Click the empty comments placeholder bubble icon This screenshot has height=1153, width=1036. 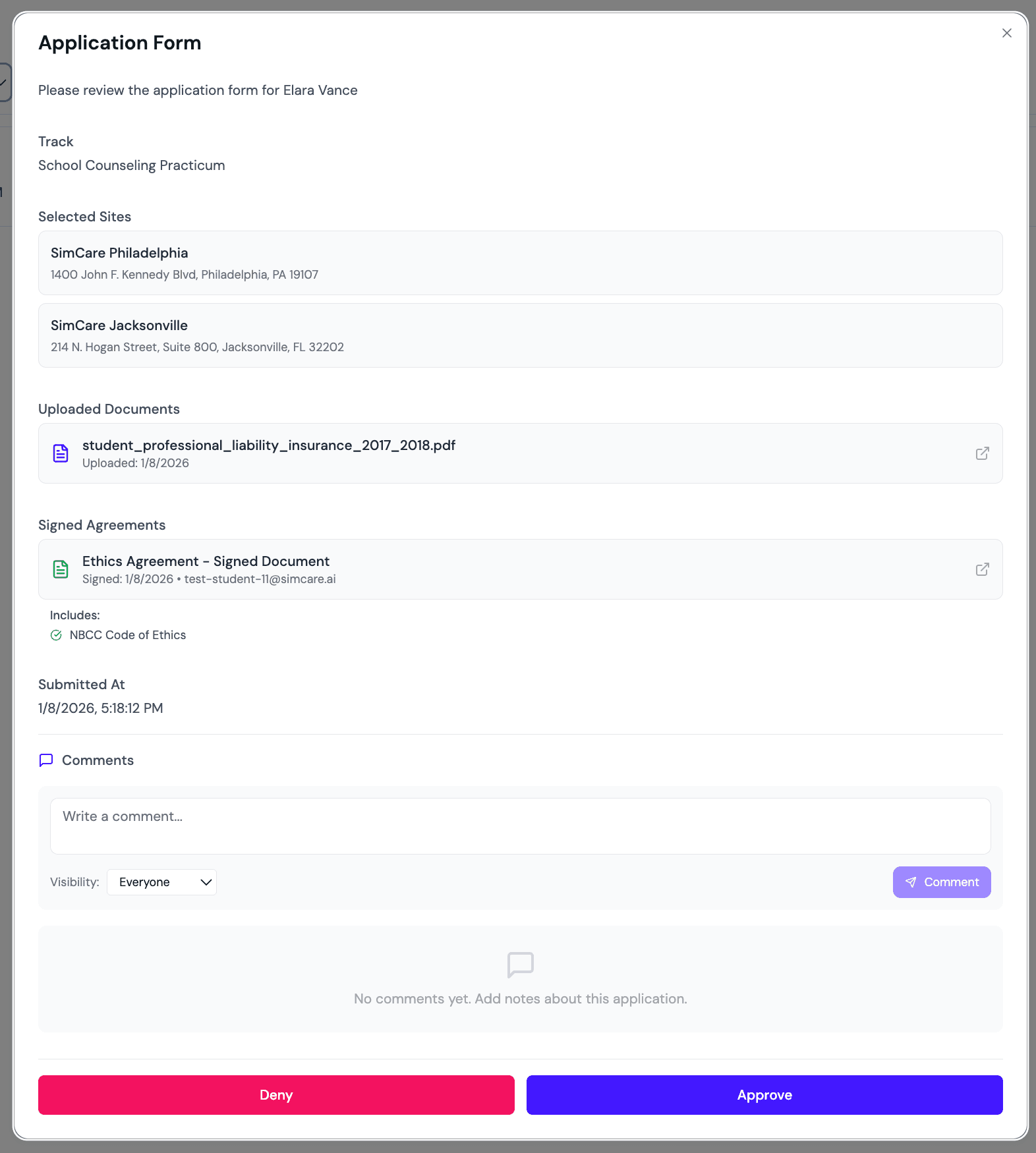pyautogui.click(x=520, y=965)
